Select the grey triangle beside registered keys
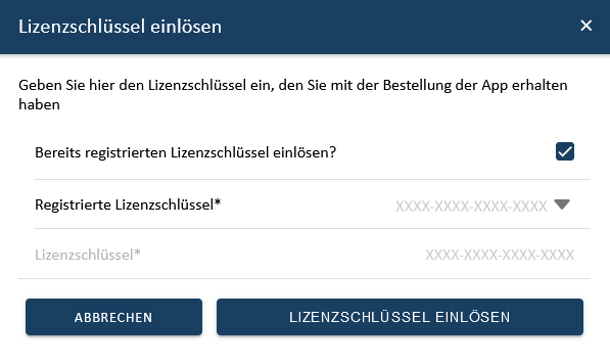 [x=562, y=205]
